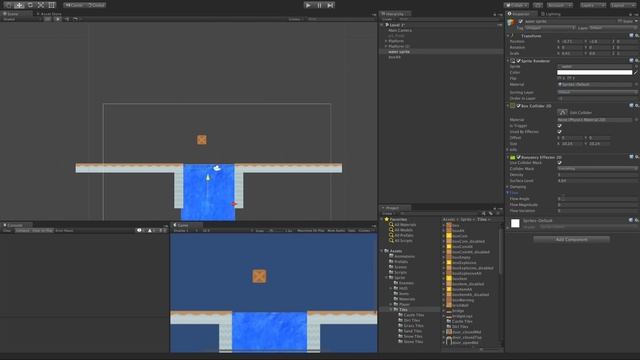Select the orange crate in Scene view
Viewport: 640px width, 360px height.
point(202,140)
